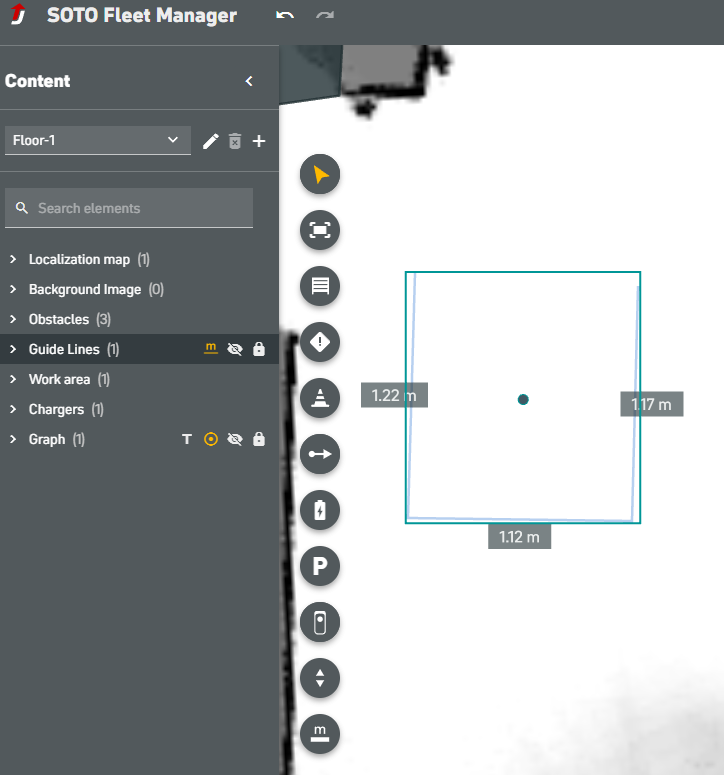
Task: Select the warning diamond obstacle tool
Action: click(320, 342)
